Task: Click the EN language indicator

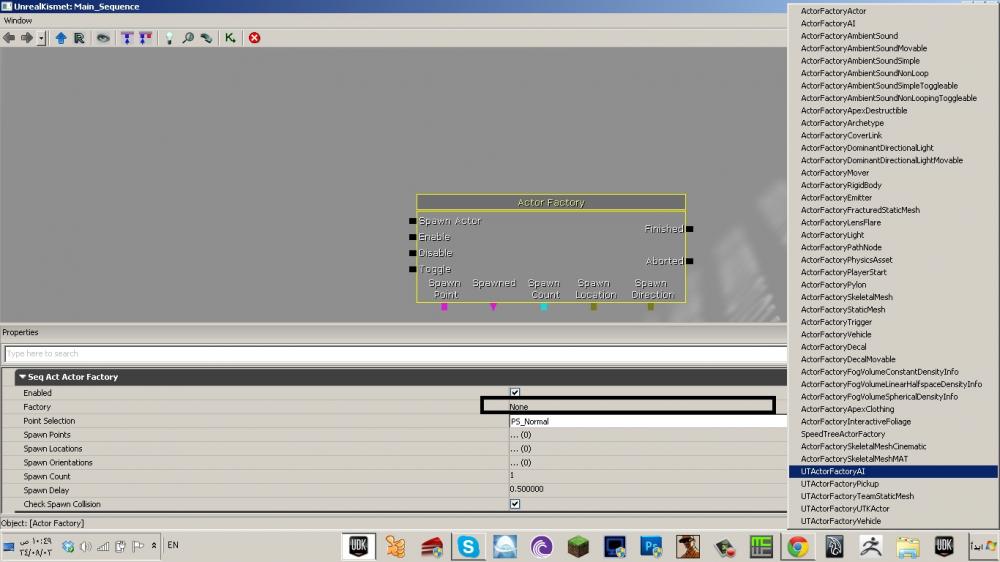Action: coord(173,545)
